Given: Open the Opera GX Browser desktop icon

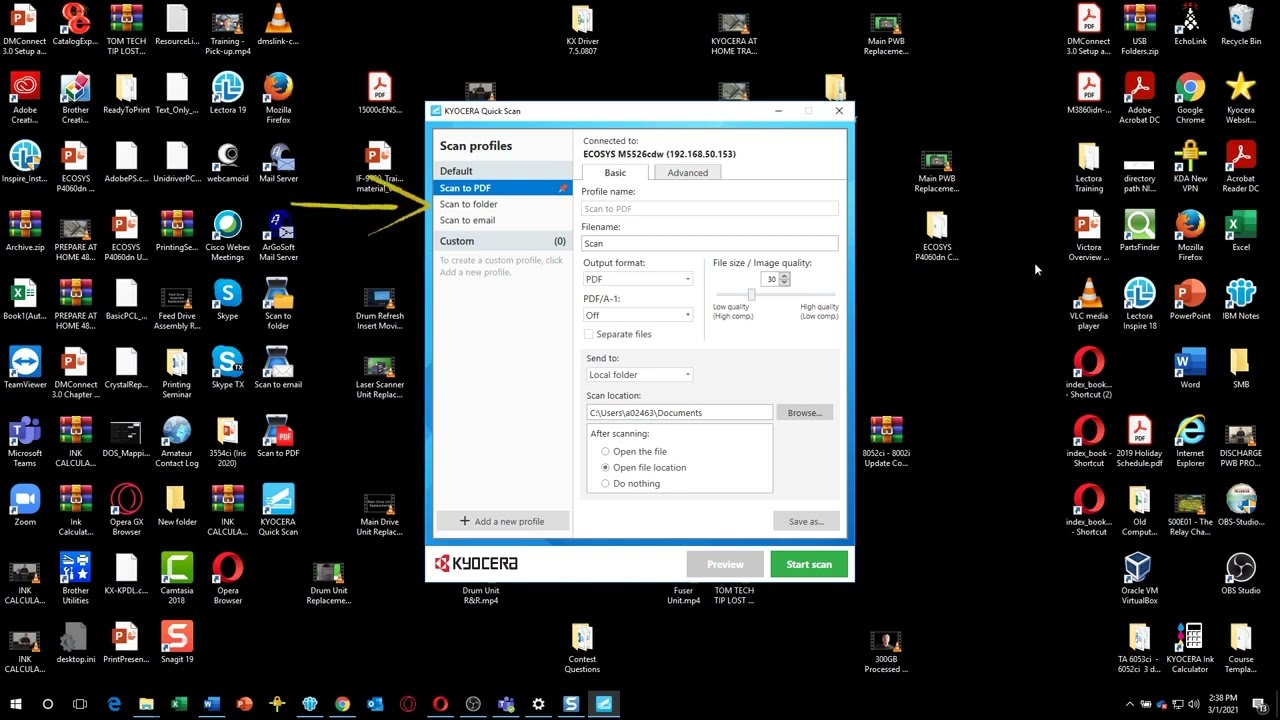Looking at the screenshot, I should click(126, 510).
